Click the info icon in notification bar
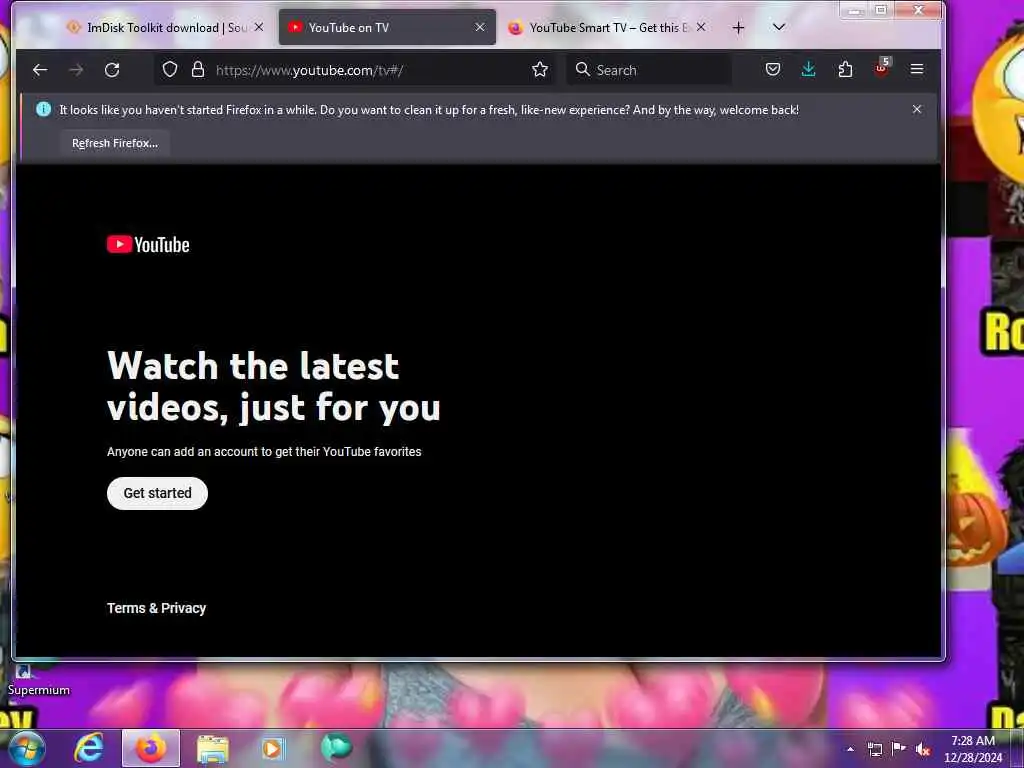1024x768 pixels. pos(44,109)
